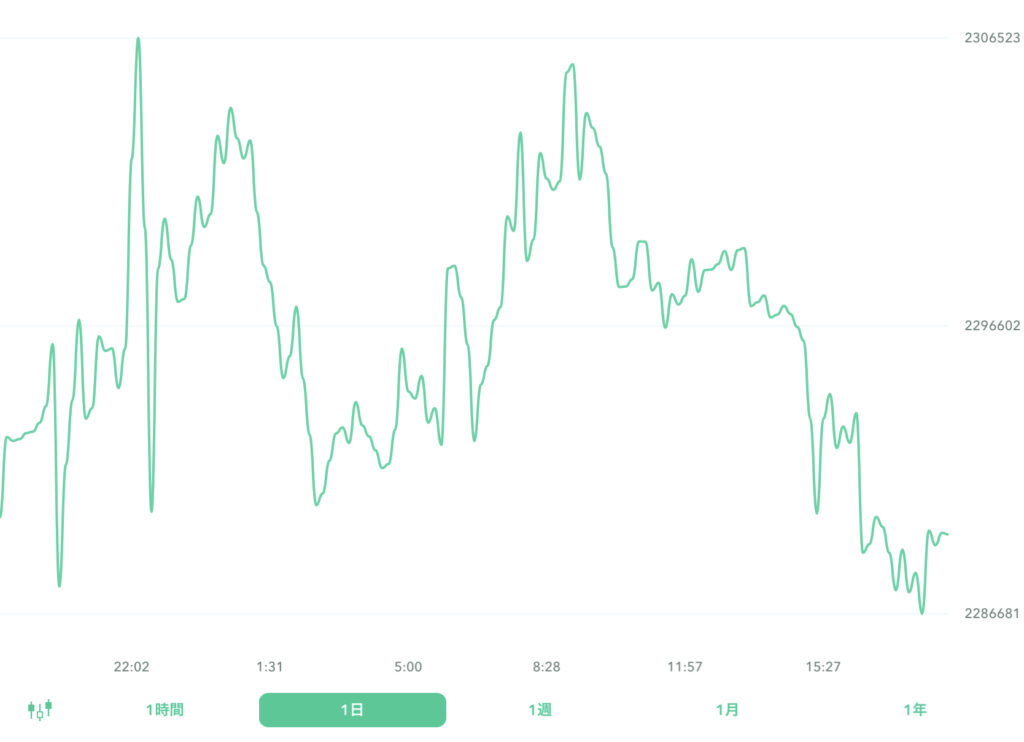Tap the lowest trough of the price line
1024x742 pixels.
pyautogui.click(x=922, y=613)
